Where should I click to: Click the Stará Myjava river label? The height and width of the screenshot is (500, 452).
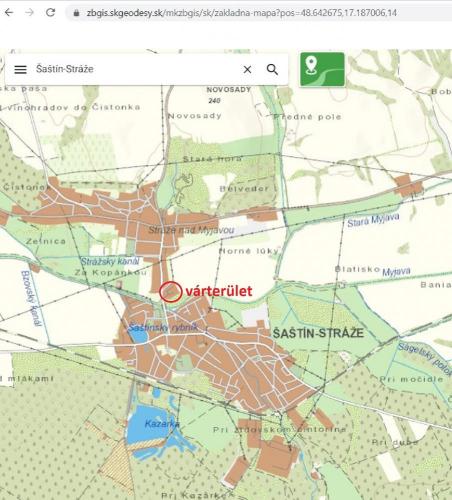pyautogui.click(x=373, y=220)
